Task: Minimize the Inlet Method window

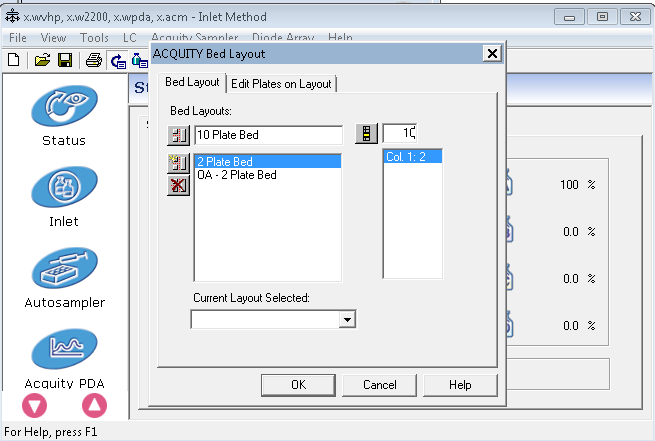Action: coord(569,17)
